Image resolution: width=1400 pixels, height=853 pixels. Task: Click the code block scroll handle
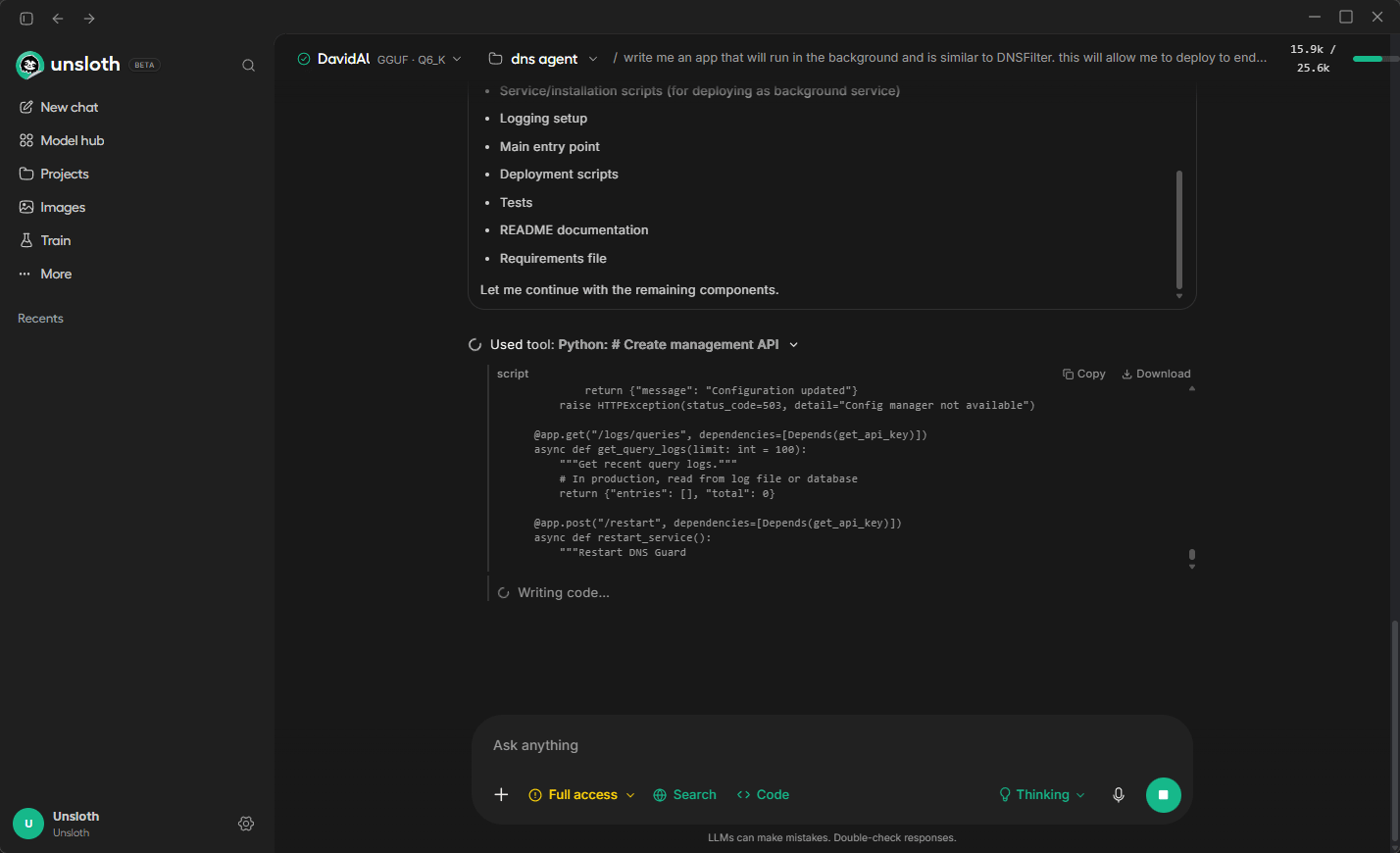1192,555
